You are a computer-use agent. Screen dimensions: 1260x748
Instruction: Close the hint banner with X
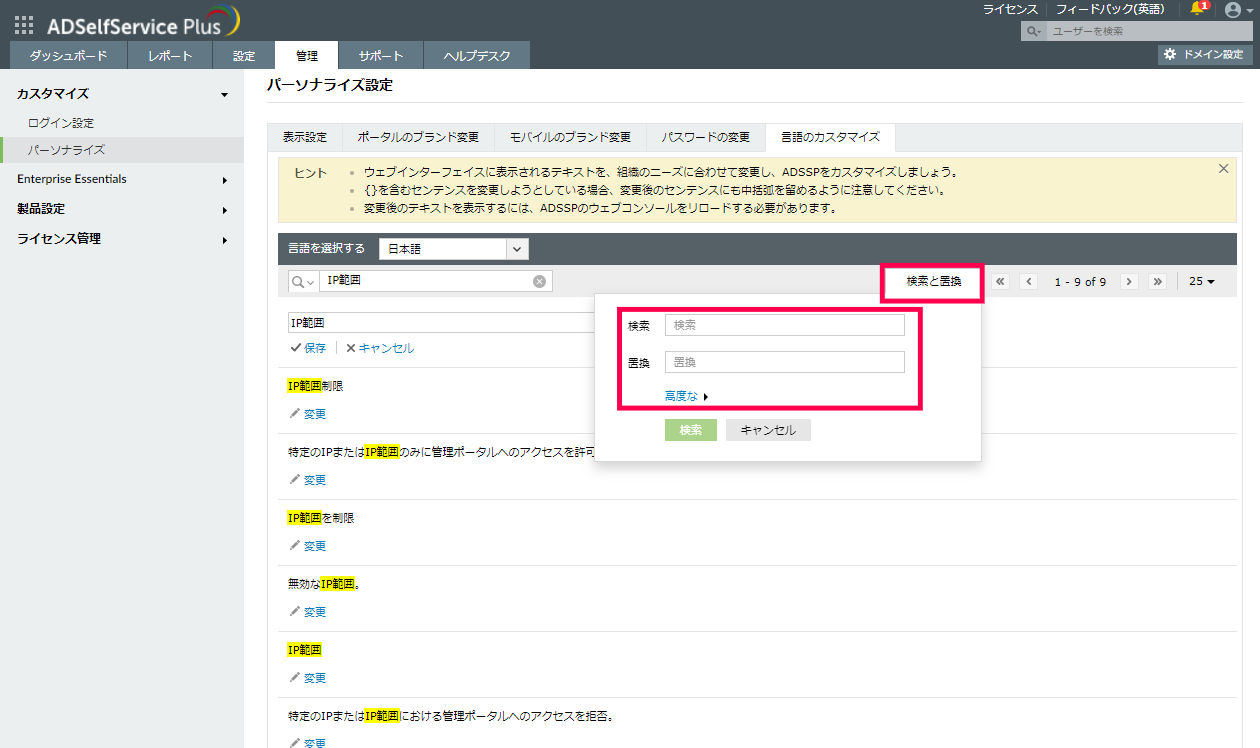click(x=1223, y=169)
